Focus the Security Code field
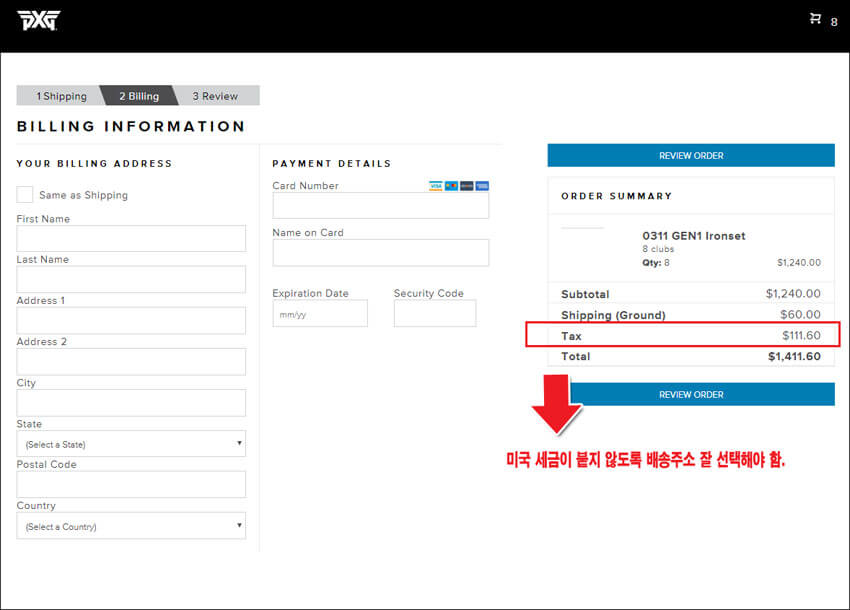Screen dimensions: 850x610 [435, 313]
